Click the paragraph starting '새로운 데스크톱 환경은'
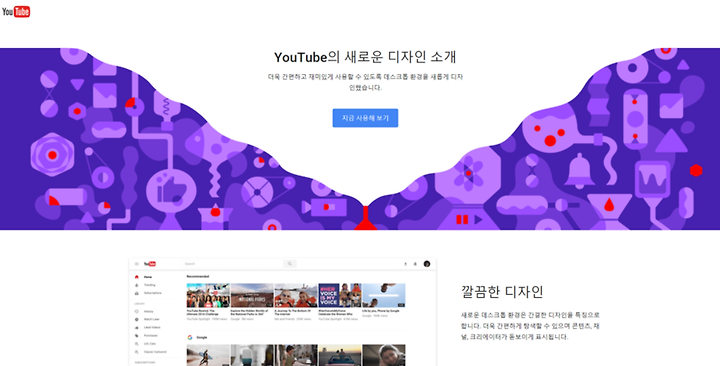The height and width of the screenshot is (366, 720). [530, 326]
